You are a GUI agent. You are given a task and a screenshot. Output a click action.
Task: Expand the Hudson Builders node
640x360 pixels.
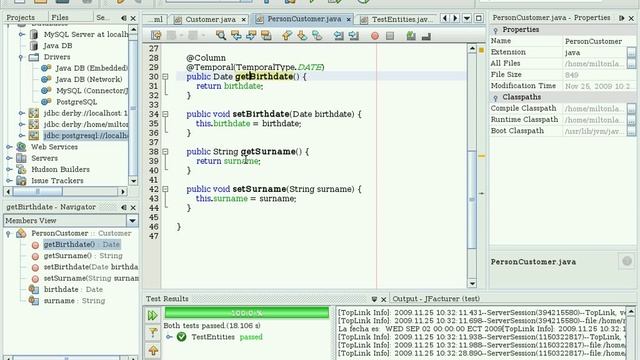pos(9,169)
